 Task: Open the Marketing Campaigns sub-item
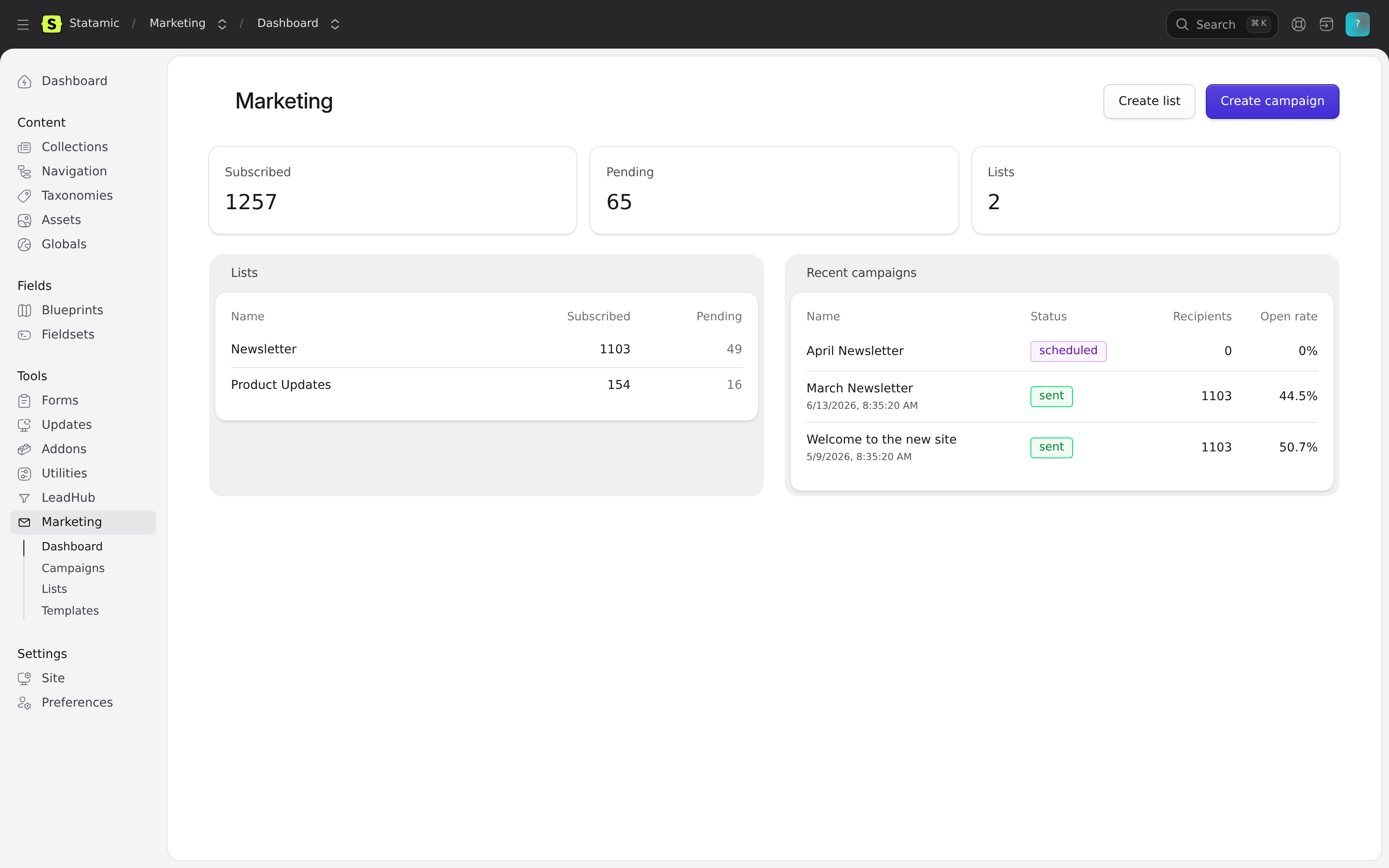73,568
